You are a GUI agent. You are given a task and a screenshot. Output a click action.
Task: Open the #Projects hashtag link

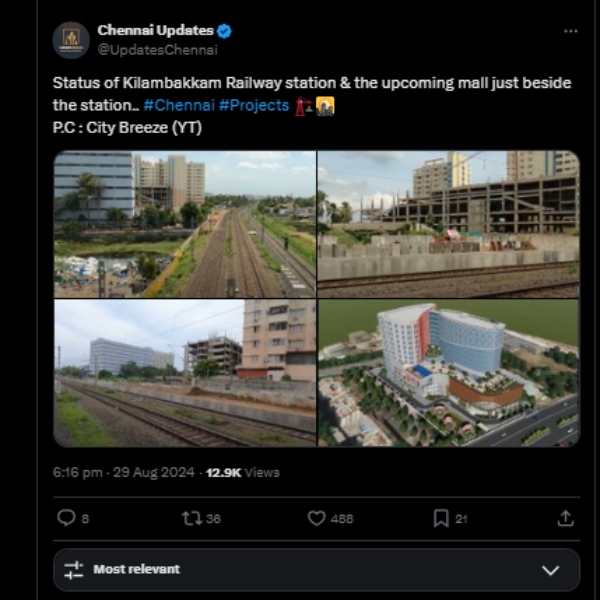point(252,105)
